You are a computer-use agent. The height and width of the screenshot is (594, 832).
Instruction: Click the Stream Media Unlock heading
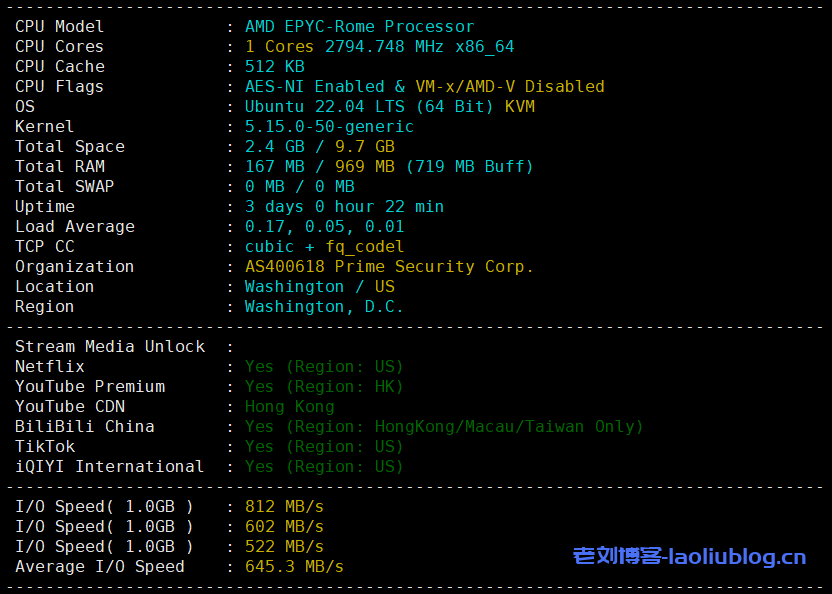coord(110,347)
